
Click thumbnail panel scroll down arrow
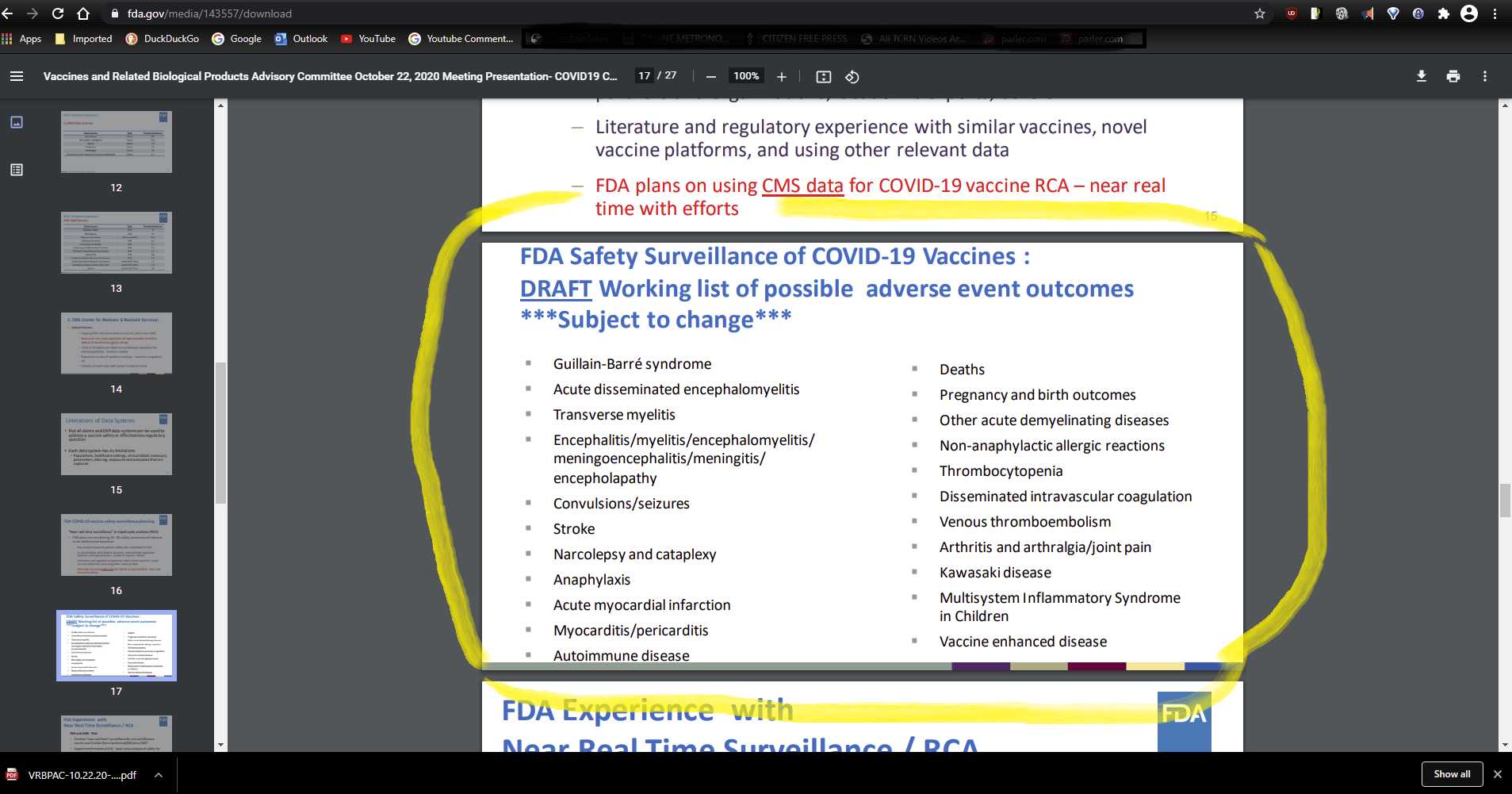pyautogui.click(x=221, y=746)
